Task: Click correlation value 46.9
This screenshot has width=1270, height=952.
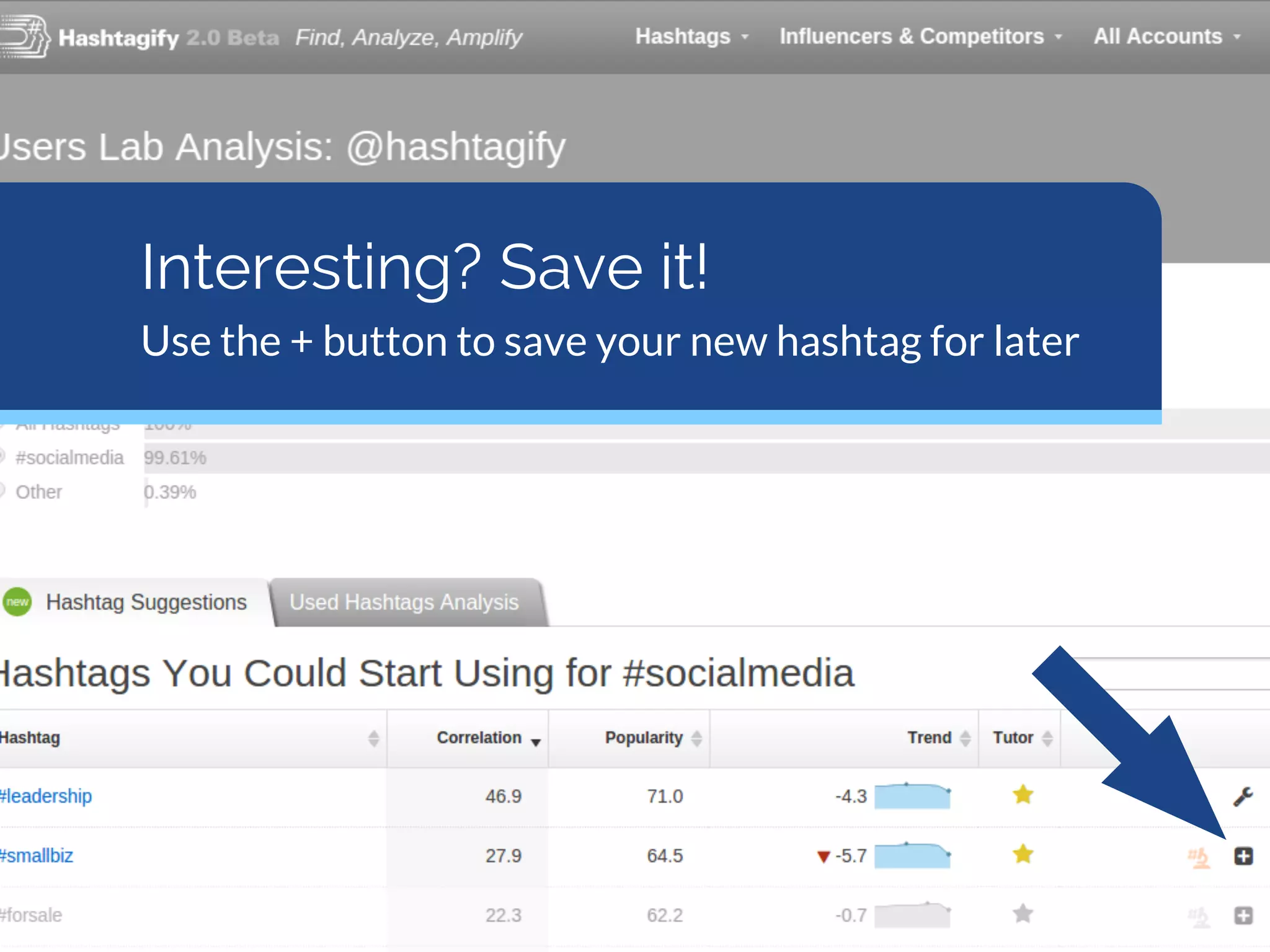Action: click(504, 796)
